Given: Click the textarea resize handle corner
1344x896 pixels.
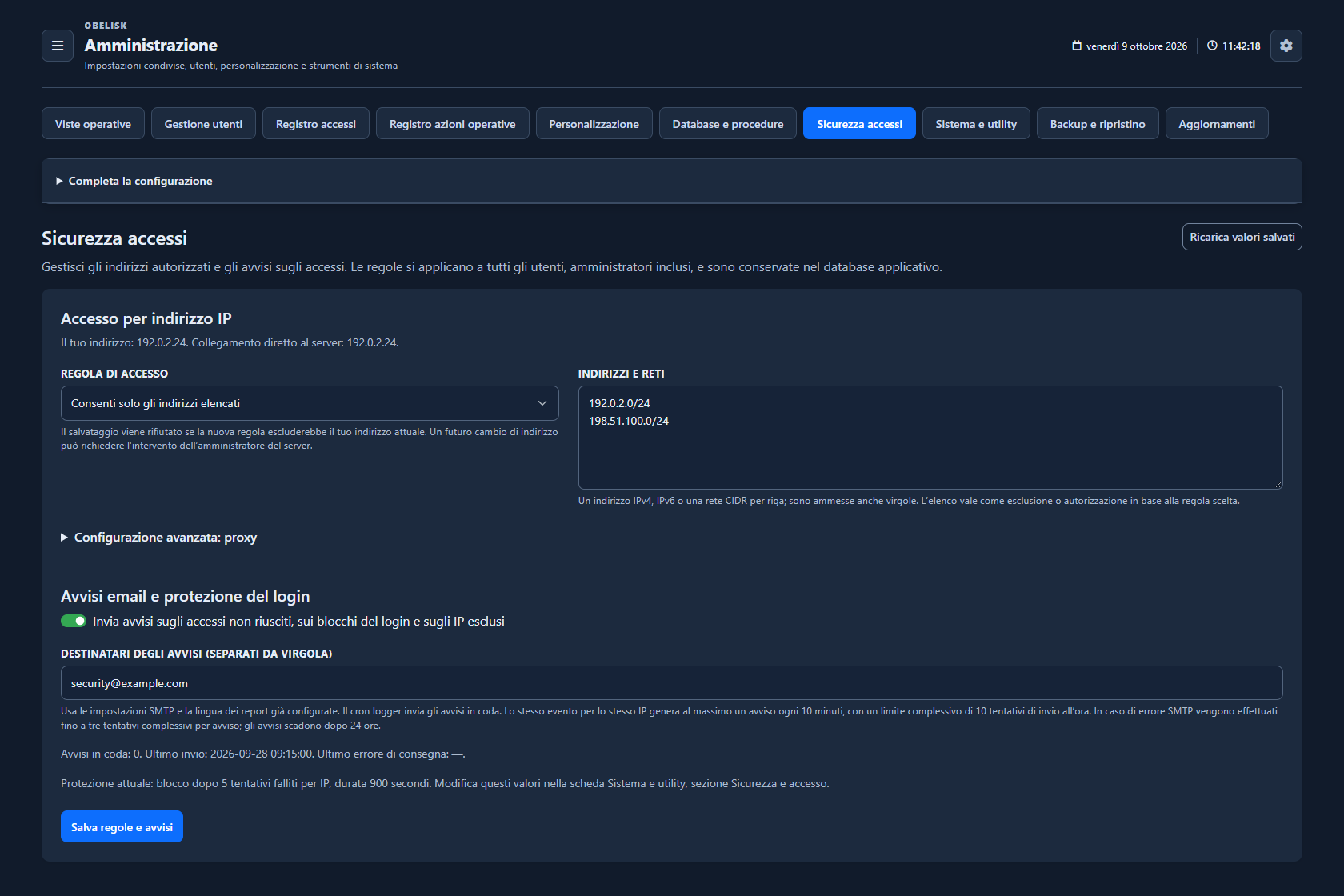Looking at the screenshot, I should pyautogui.click(x=1278, y=485).
